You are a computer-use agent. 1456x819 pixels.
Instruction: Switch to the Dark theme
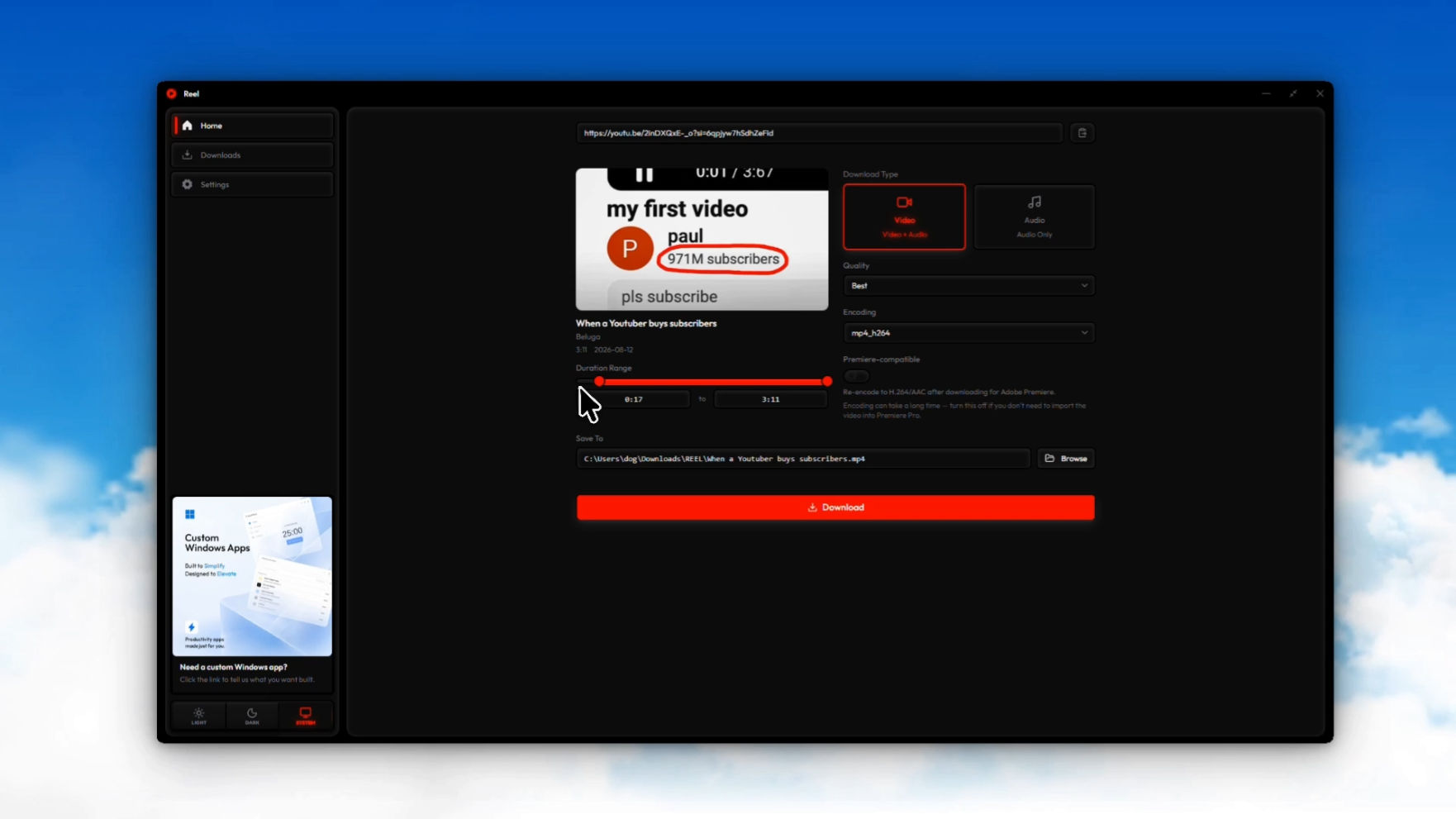click(x=252, y=716)
